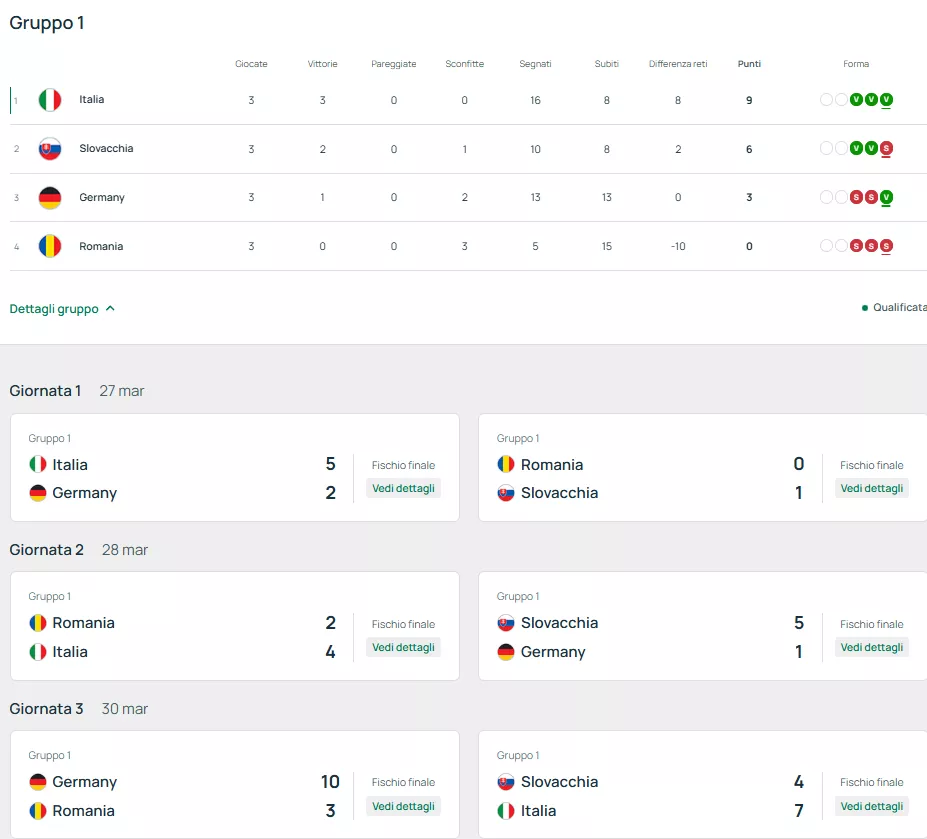Click the Differenza reti column header
This screenshot has width=927, height=839.
tap(678, 64)
